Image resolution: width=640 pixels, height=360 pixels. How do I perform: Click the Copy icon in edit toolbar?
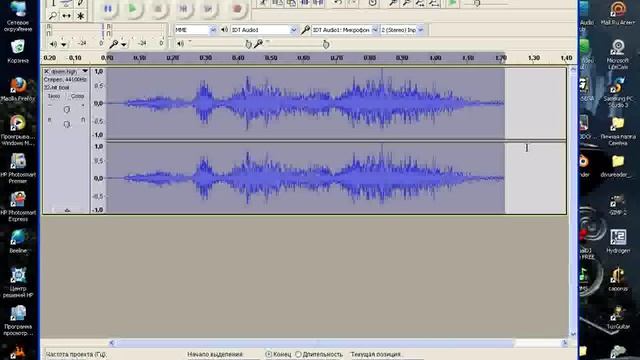pyautogui.click(x=278, y=3)
